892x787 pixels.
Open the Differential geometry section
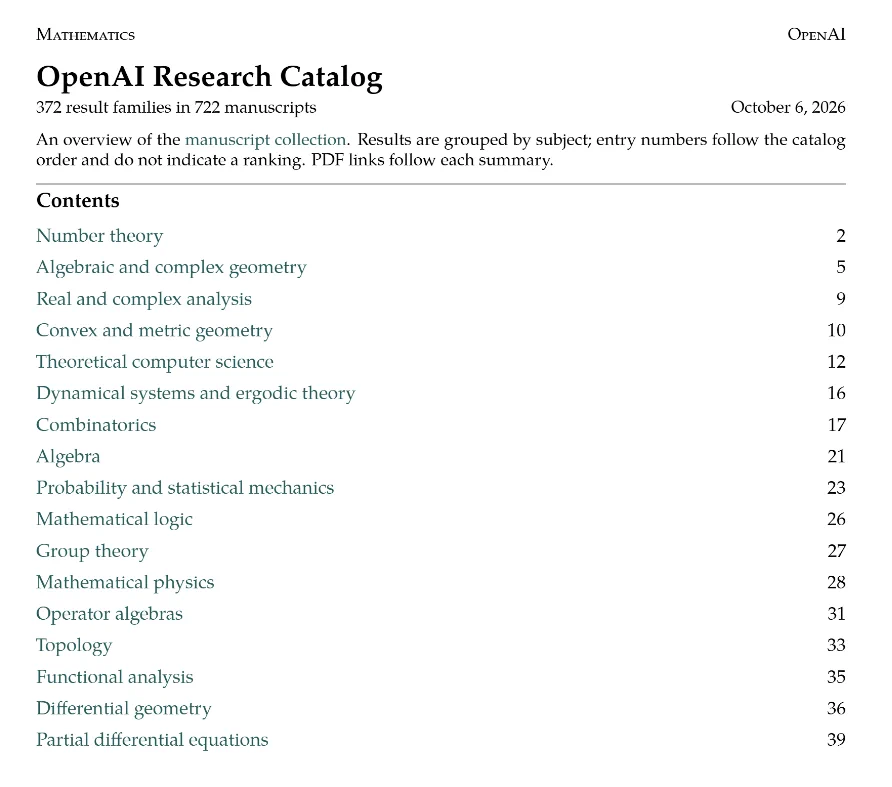123,708
